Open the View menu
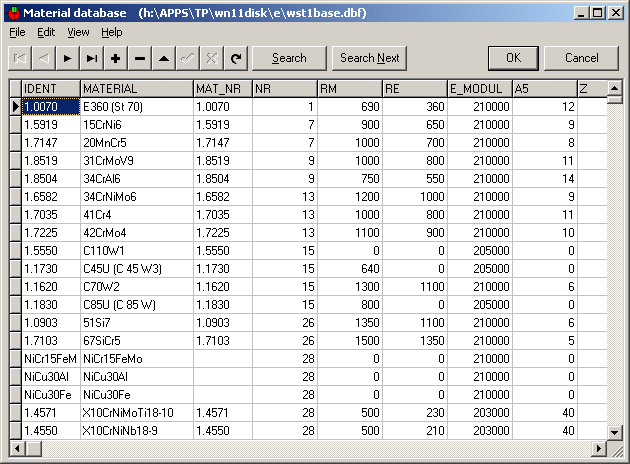 [78, 32]
